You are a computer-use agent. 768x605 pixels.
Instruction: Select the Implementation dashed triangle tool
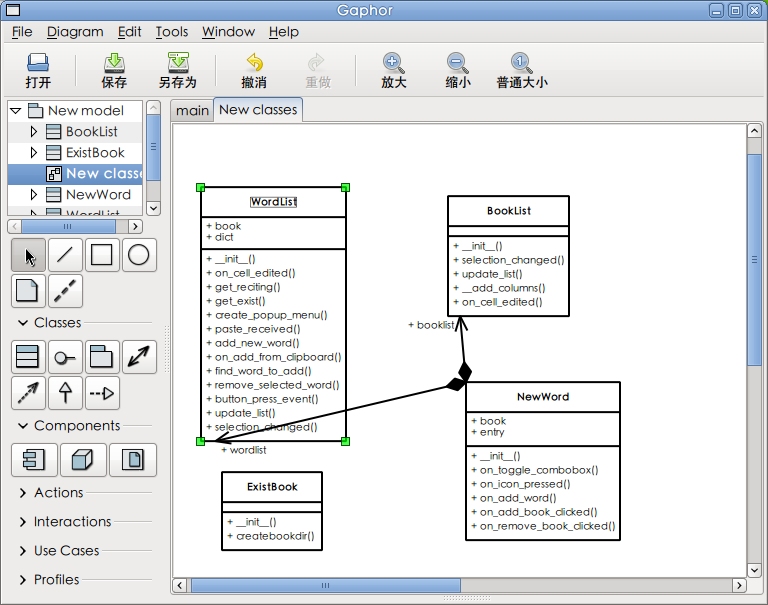pos(102,393)
